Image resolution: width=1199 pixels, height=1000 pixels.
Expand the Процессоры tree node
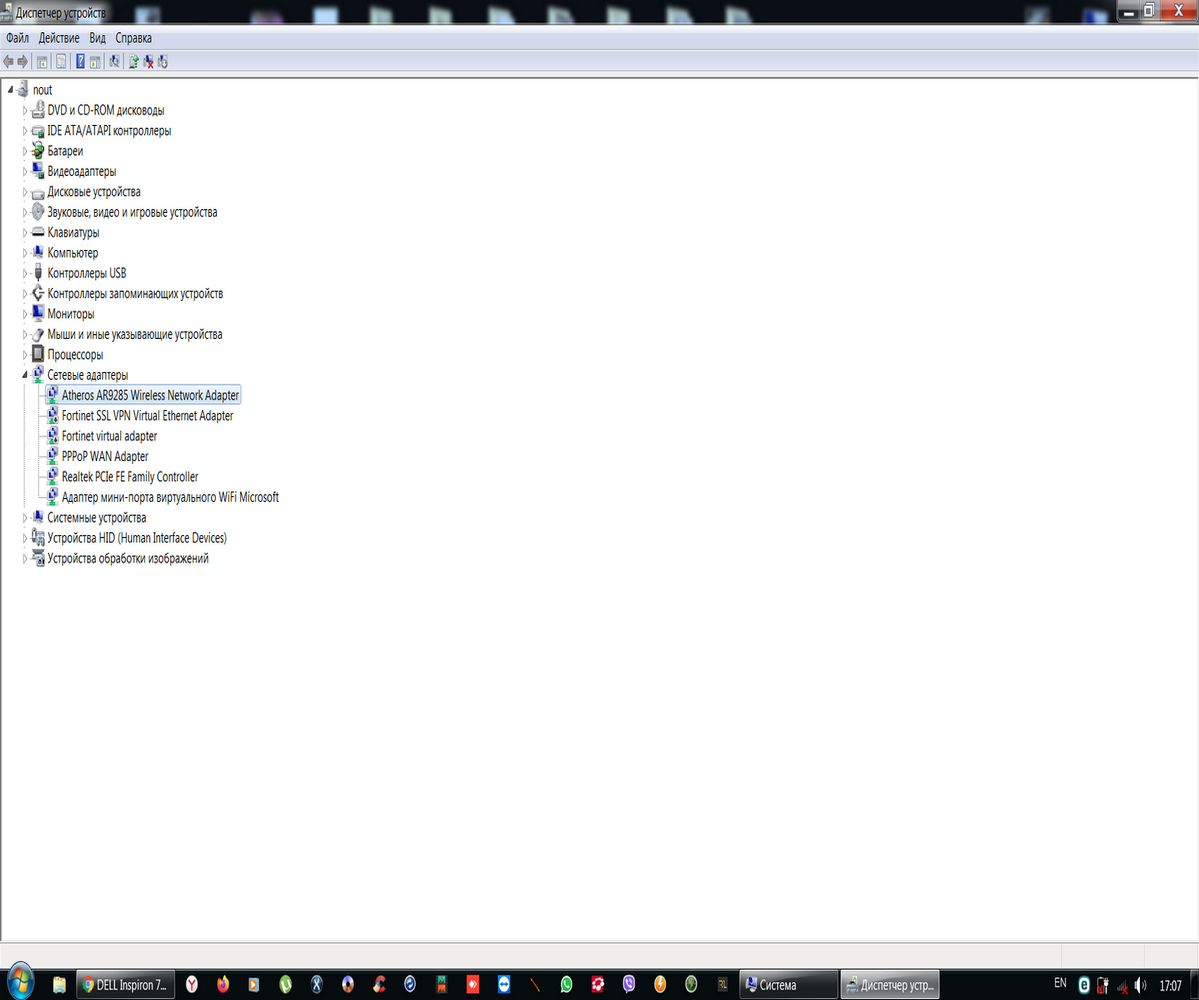tap(25, 355)
